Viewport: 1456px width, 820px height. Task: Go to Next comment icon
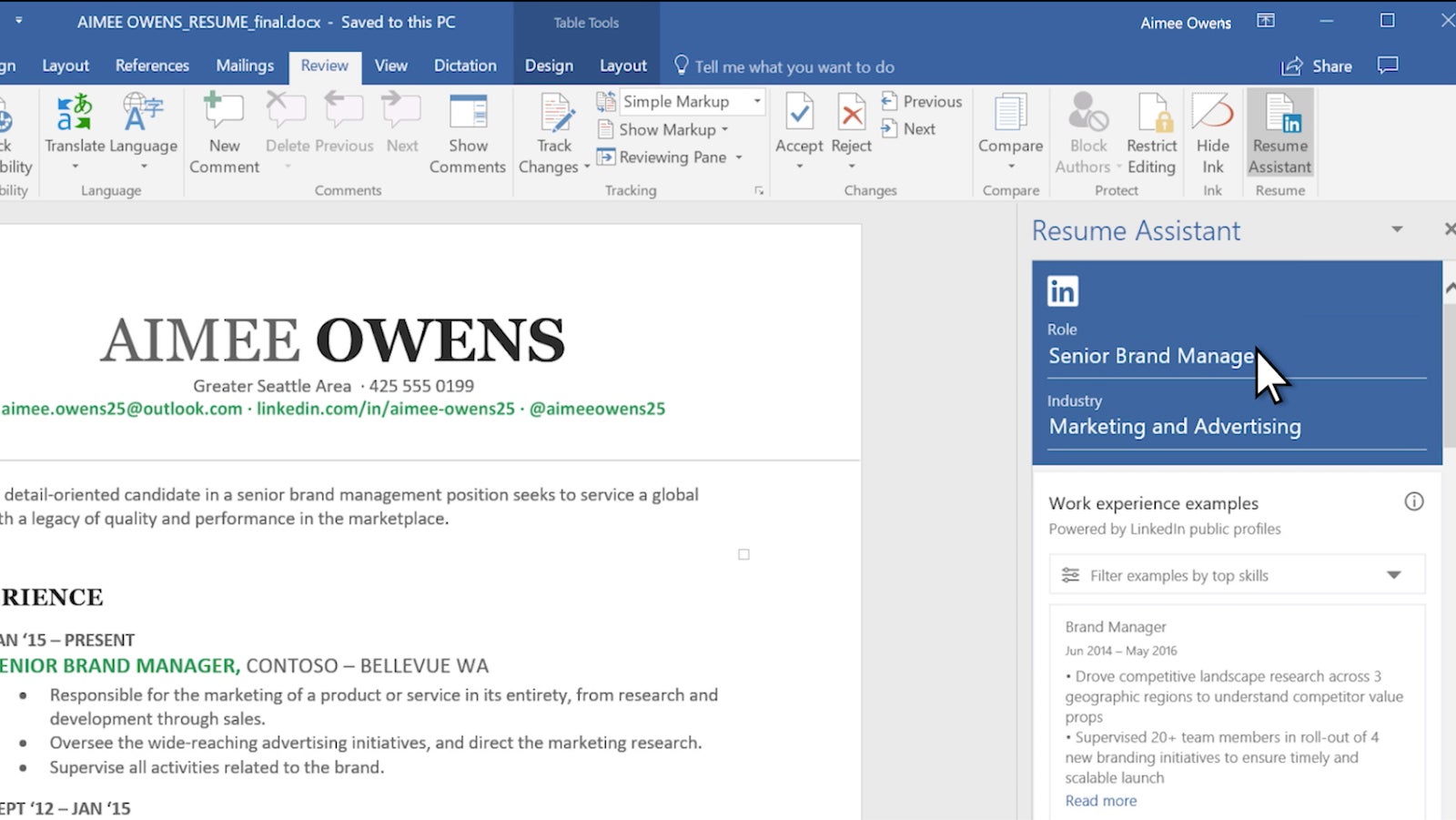coord(401,111)
